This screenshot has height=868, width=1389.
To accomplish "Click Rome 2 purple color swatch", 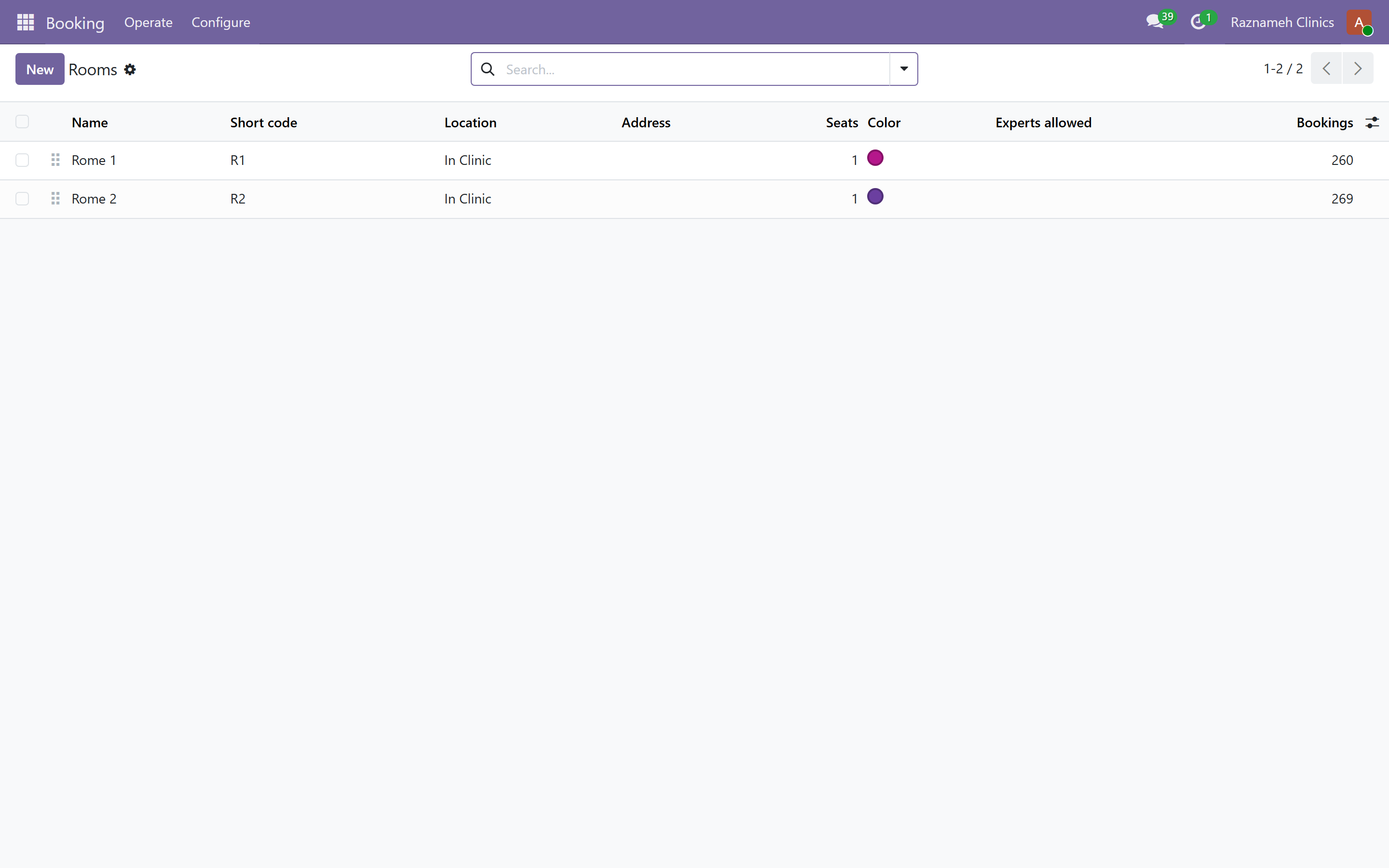I will (875, 196).
